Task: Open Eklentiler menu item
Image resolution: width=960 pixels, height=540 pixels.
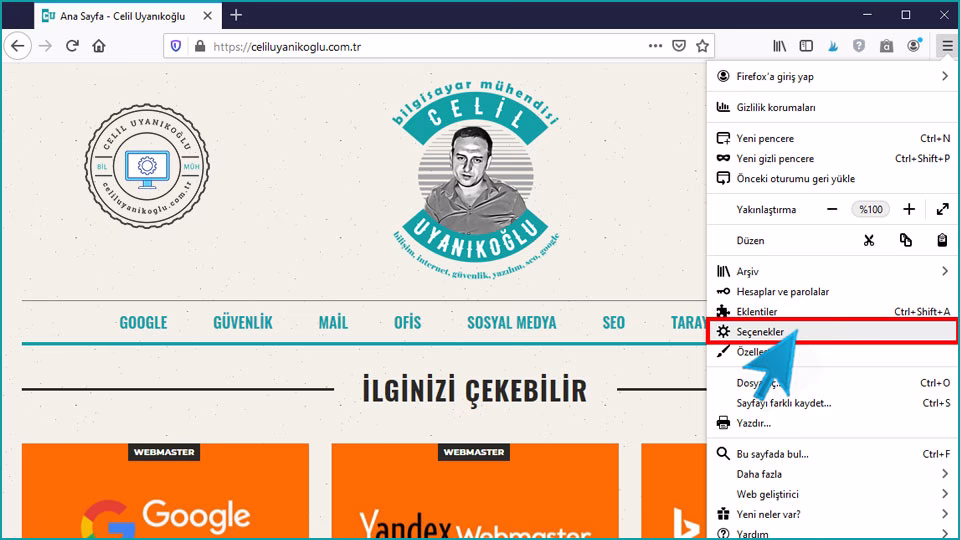Action: point(833,312)
